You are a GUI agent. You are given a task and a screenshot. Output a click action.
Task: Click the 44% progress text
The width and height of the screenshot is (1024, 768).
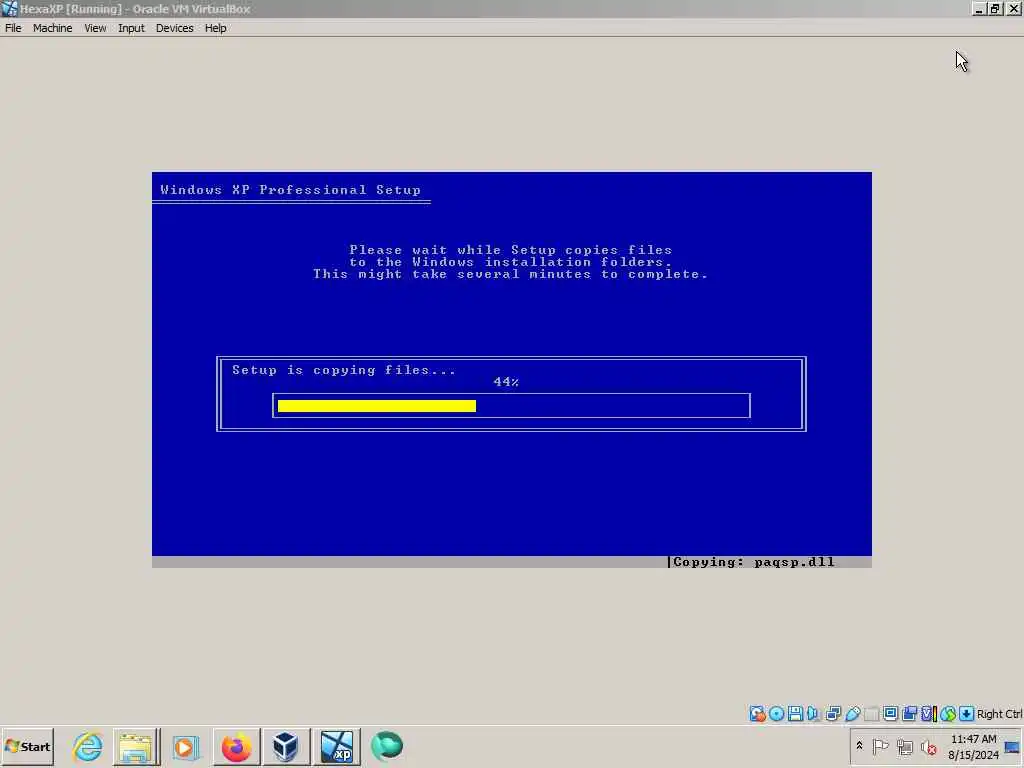pos(506,382)
